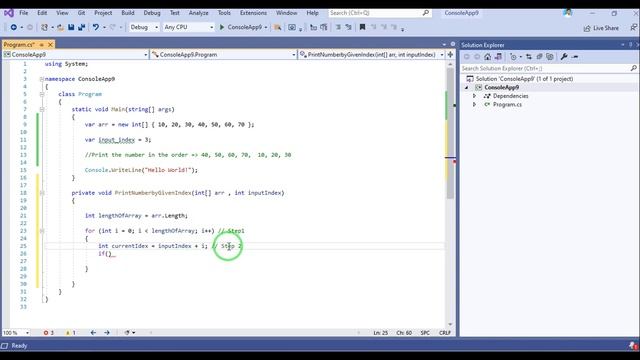Undo the last edit with the Undo icon

pyautogui.click(x=96, y=27)
